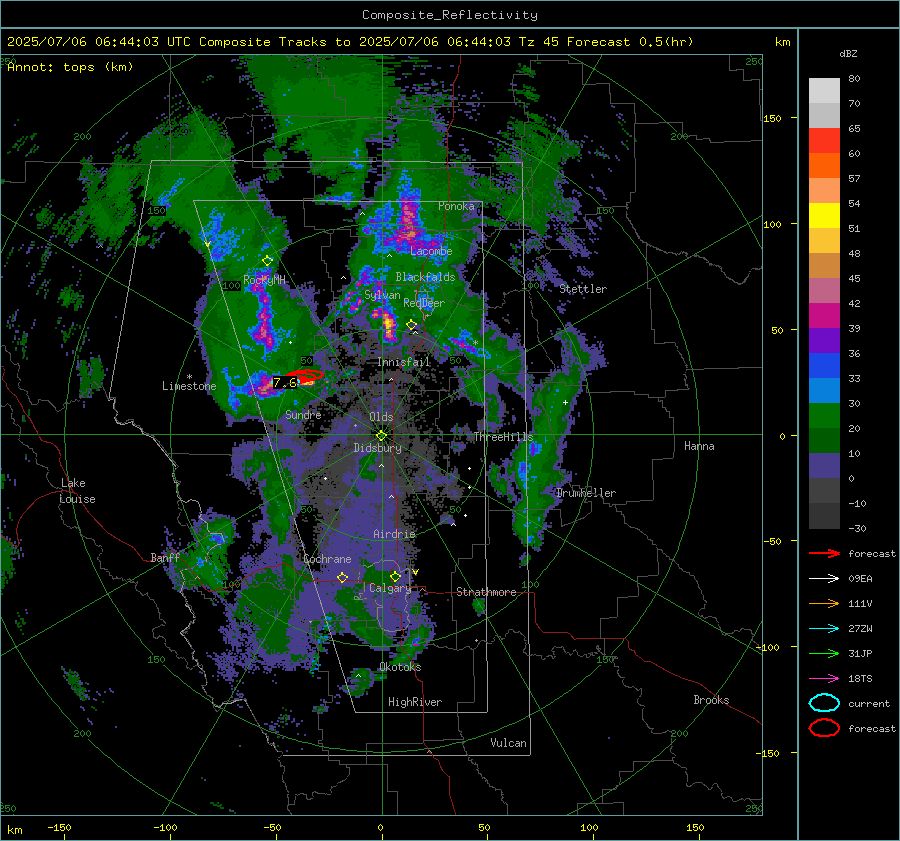Click the Composite_Reflectivity title
Viewport: 900px width, 841px height.
point(450,15)
